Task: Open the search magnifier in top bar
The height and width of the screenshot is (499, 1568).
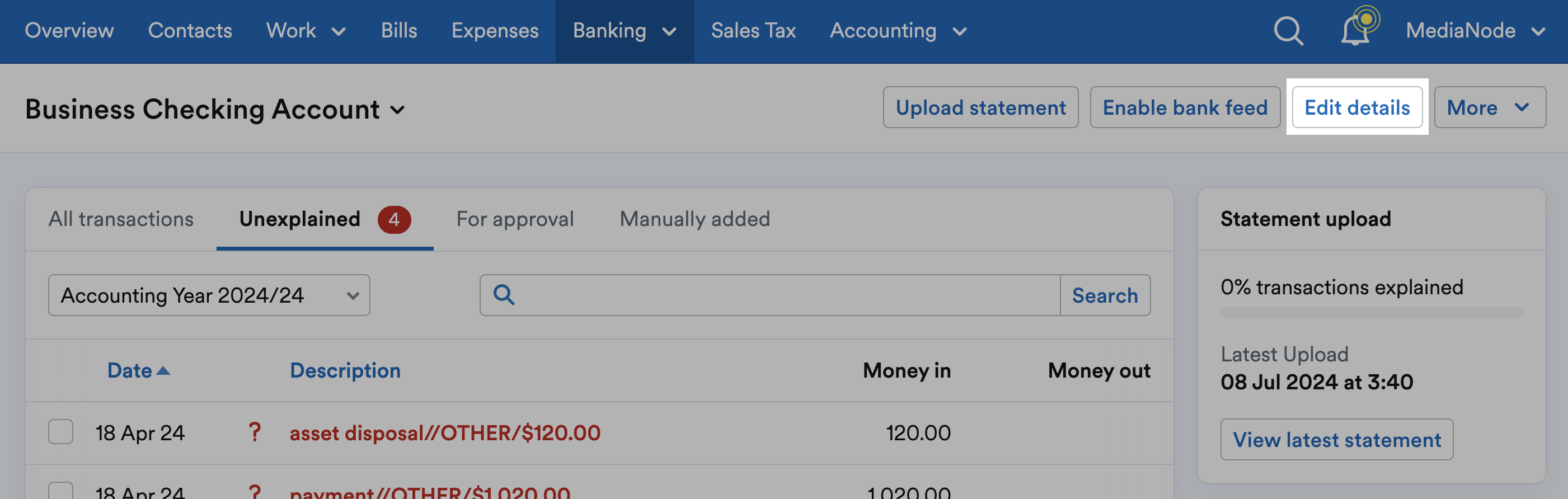Action: pos(1288,30)
